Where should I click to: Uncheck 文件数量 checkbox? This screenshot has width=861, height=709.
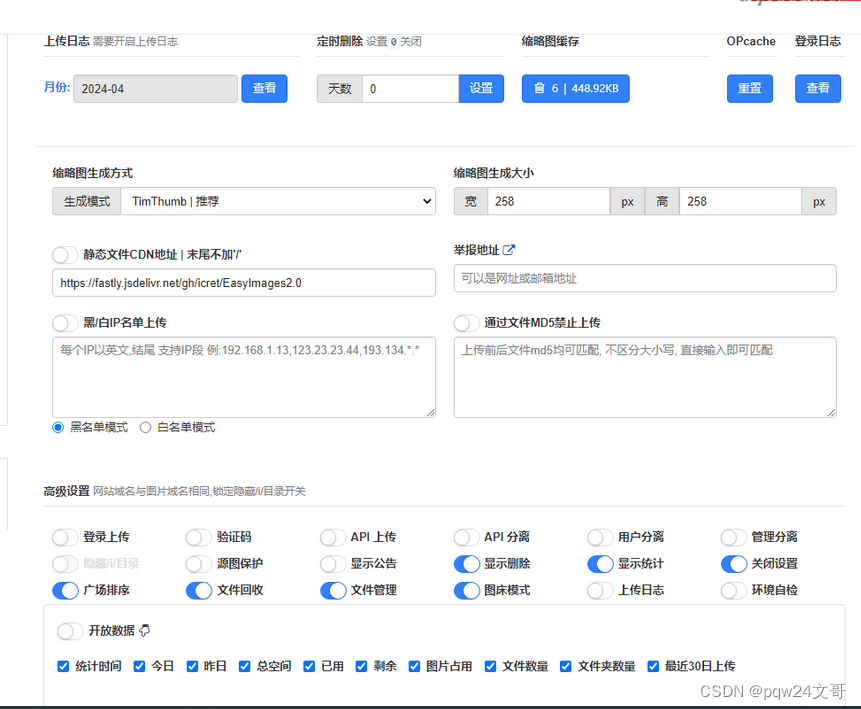coord(490,666)
